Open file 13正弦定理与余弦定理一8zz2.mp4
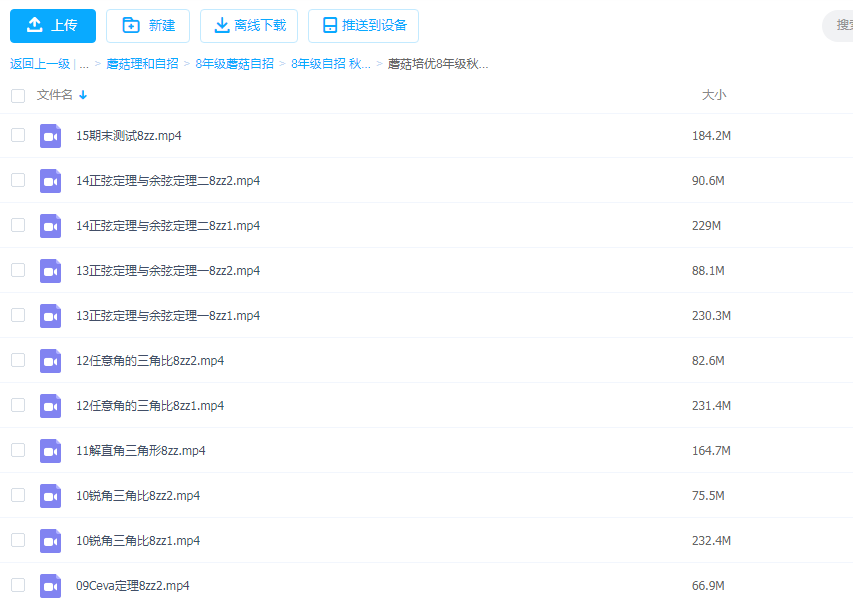This screenshot has width=853, height=598. [168, 270]
